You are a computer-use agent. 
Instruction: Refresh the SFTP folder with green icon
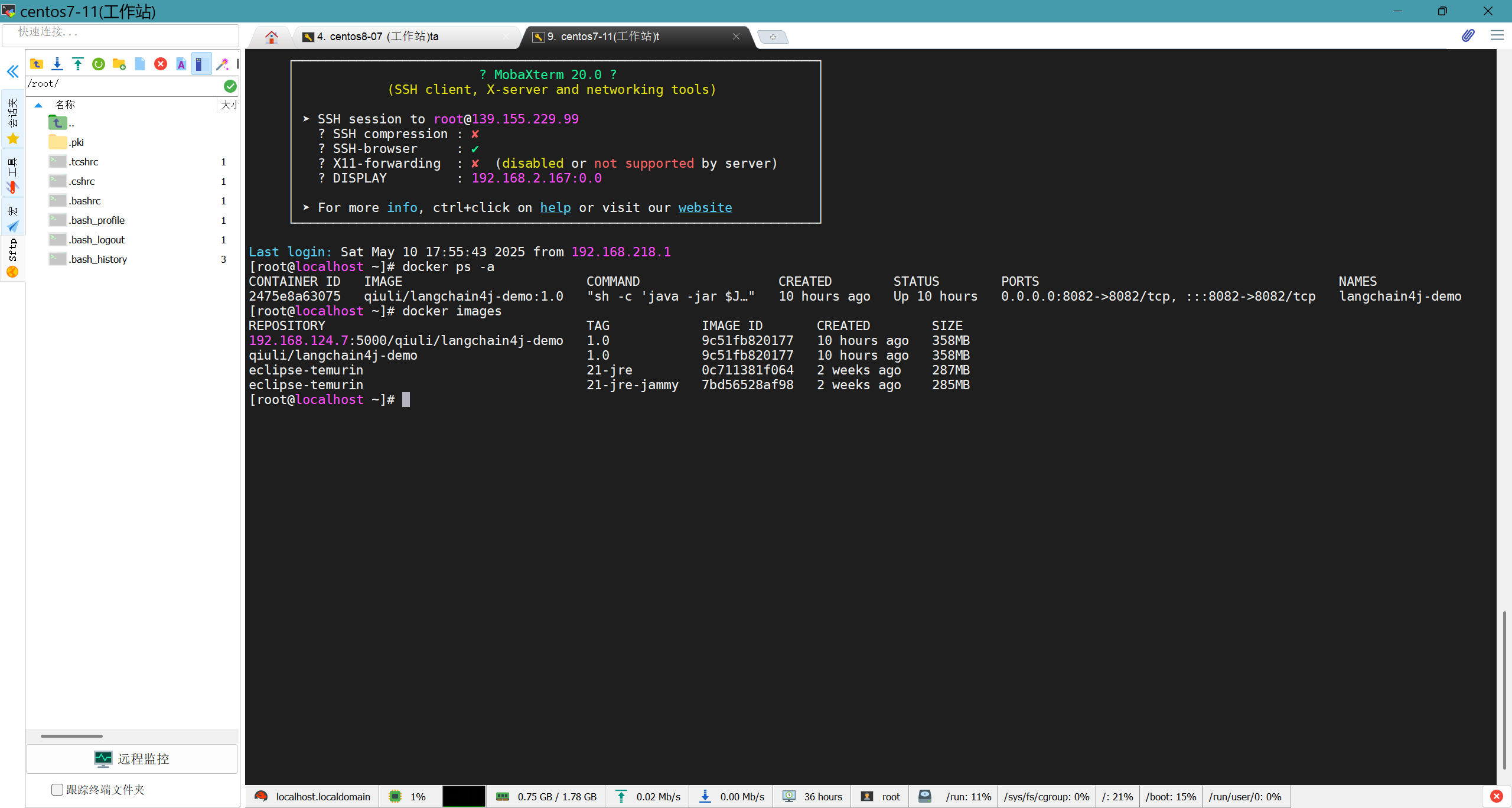coord(99,64)
